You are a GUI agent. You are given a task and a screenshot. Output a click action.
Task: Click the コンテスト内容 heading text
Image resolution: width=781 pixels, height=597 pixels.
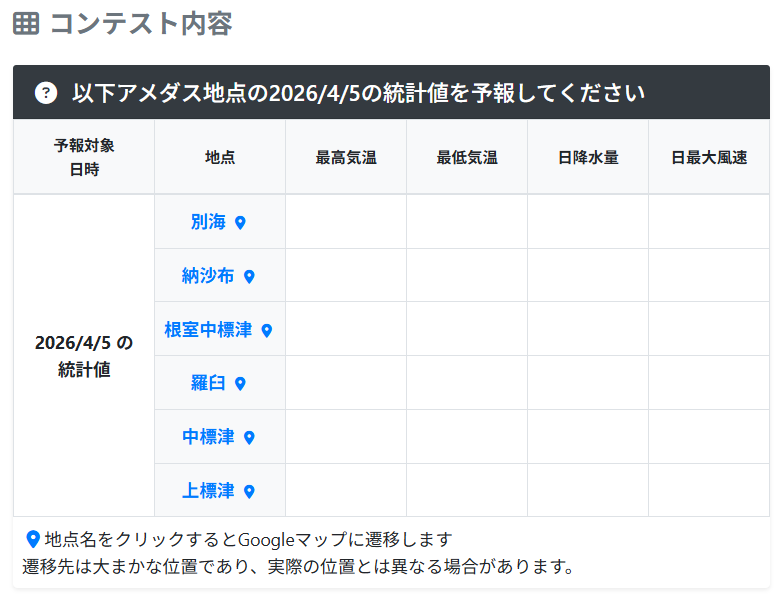click(141, 23)
